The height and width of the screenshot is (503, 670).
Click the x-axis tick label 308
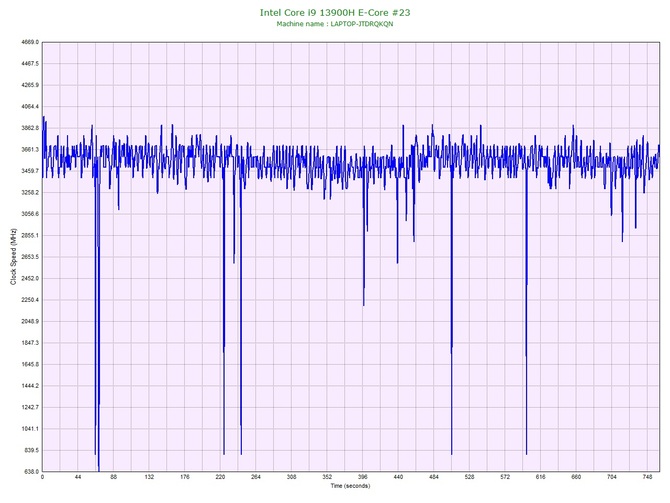point(291,477)
